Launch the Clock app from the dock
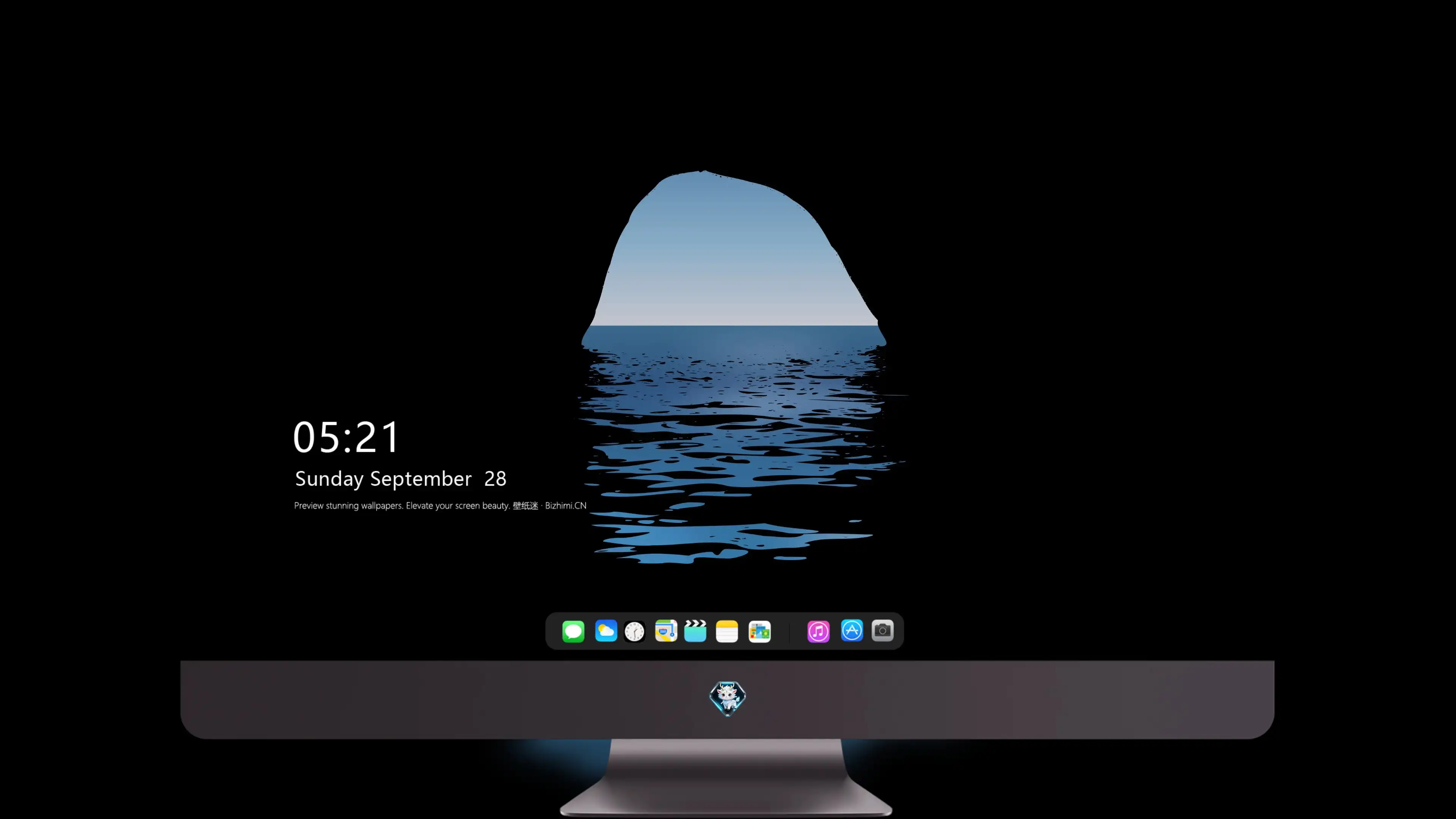 coord(635,631)
